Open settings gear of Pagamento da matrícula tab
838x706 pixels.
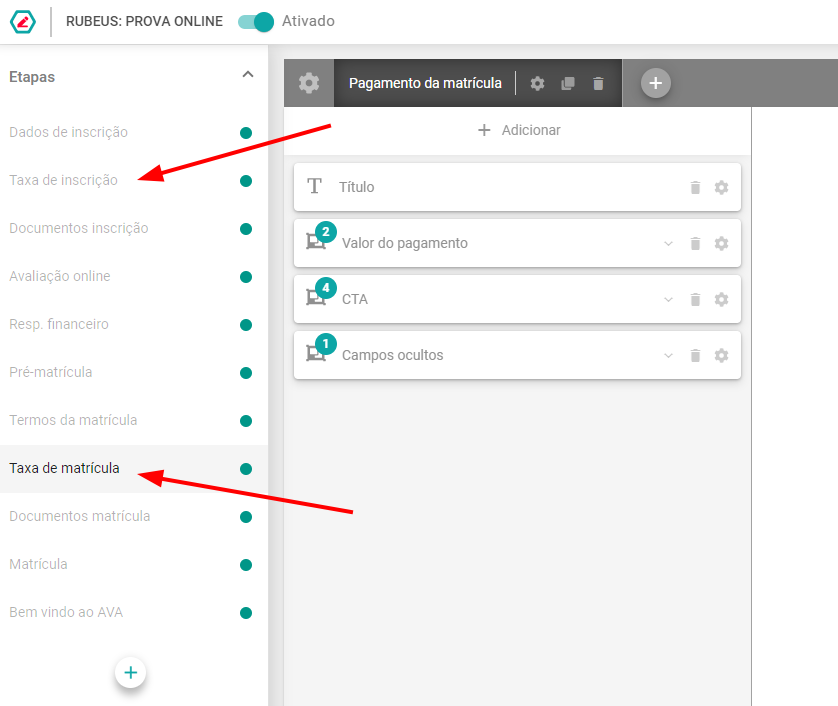coord(537,83)
